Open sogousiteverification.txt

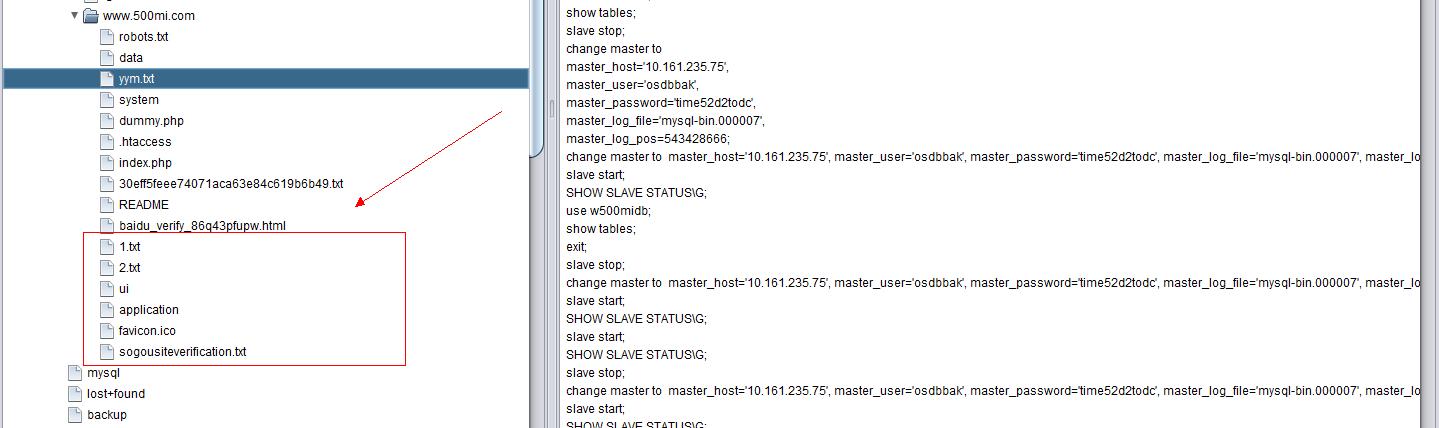pos(182,352)
